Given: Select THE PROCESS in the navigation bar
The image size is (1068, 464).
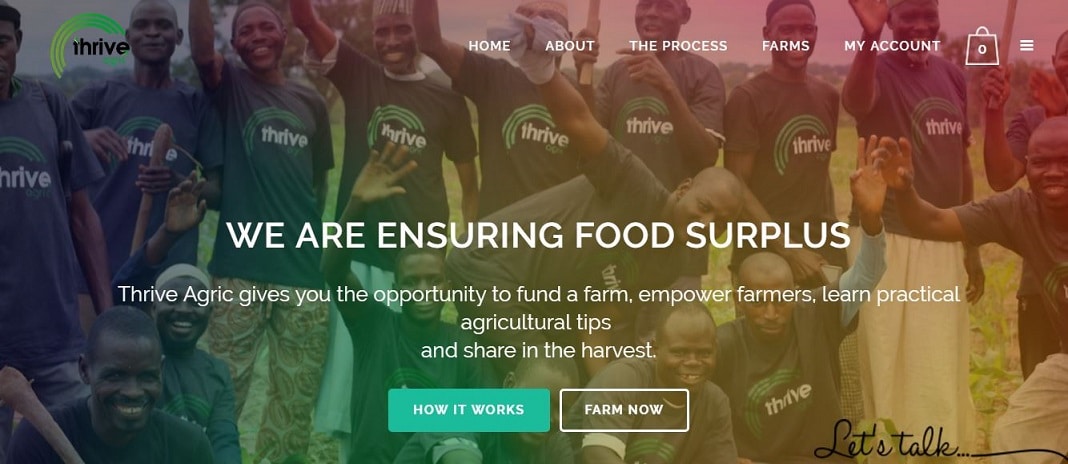Looking at the screenshot, I should (x=678, y=46).
